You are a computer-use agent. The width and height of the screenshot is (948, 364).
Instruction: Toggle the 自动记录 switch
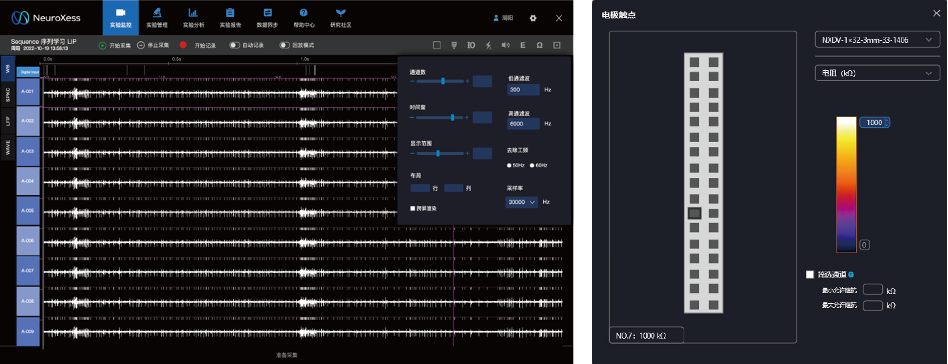coord(235,45)
